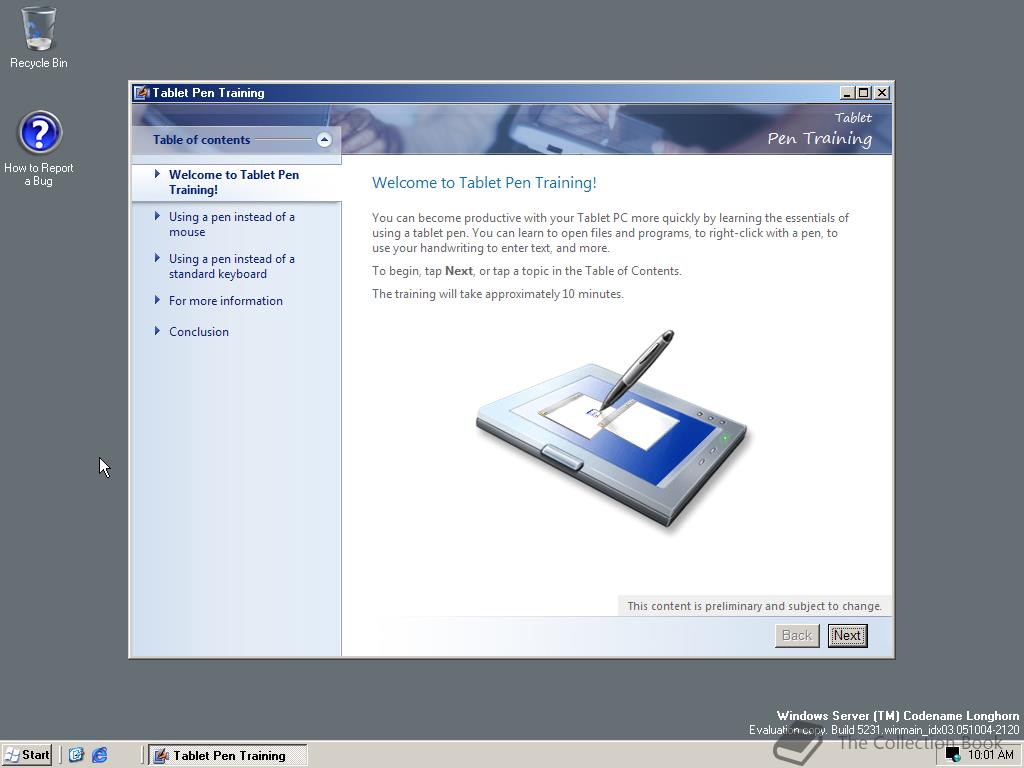Click Show Desktop Quick Launch icon
This screenshot has height=768, width=1024.
coord(76,755)
